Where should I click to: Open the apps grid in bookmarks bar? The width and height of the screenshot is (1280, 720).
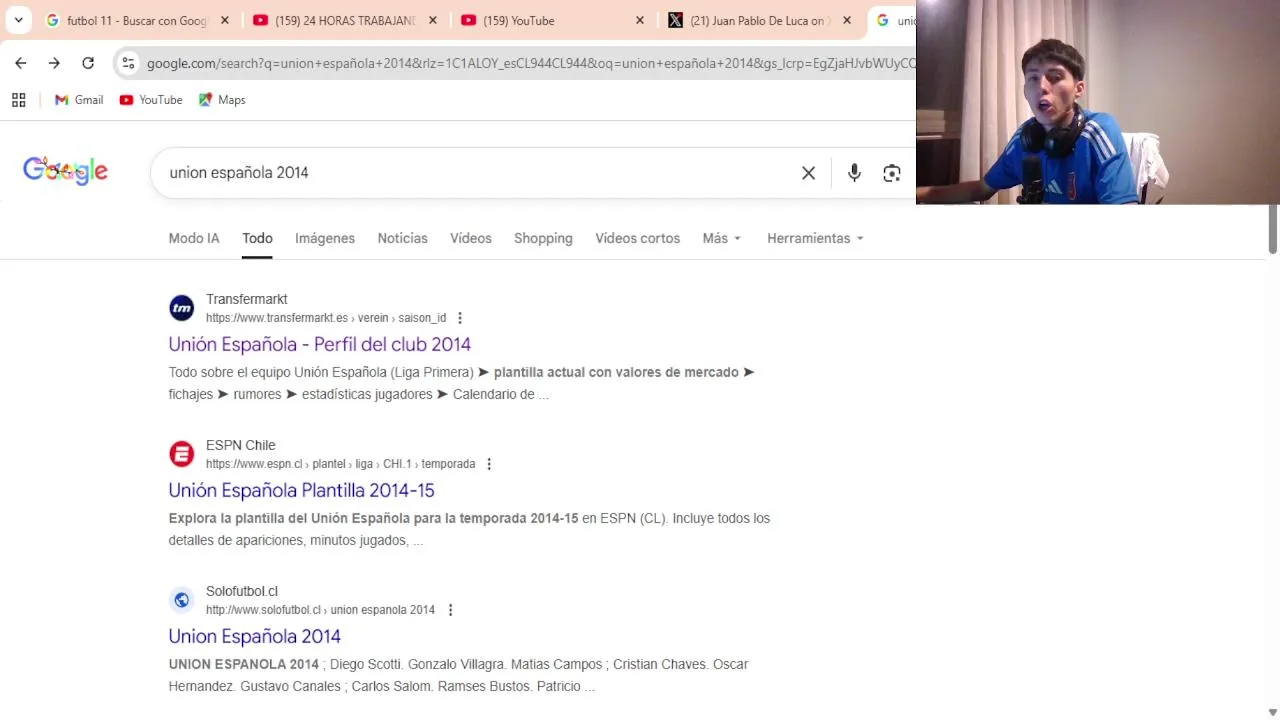pos(18,100)
